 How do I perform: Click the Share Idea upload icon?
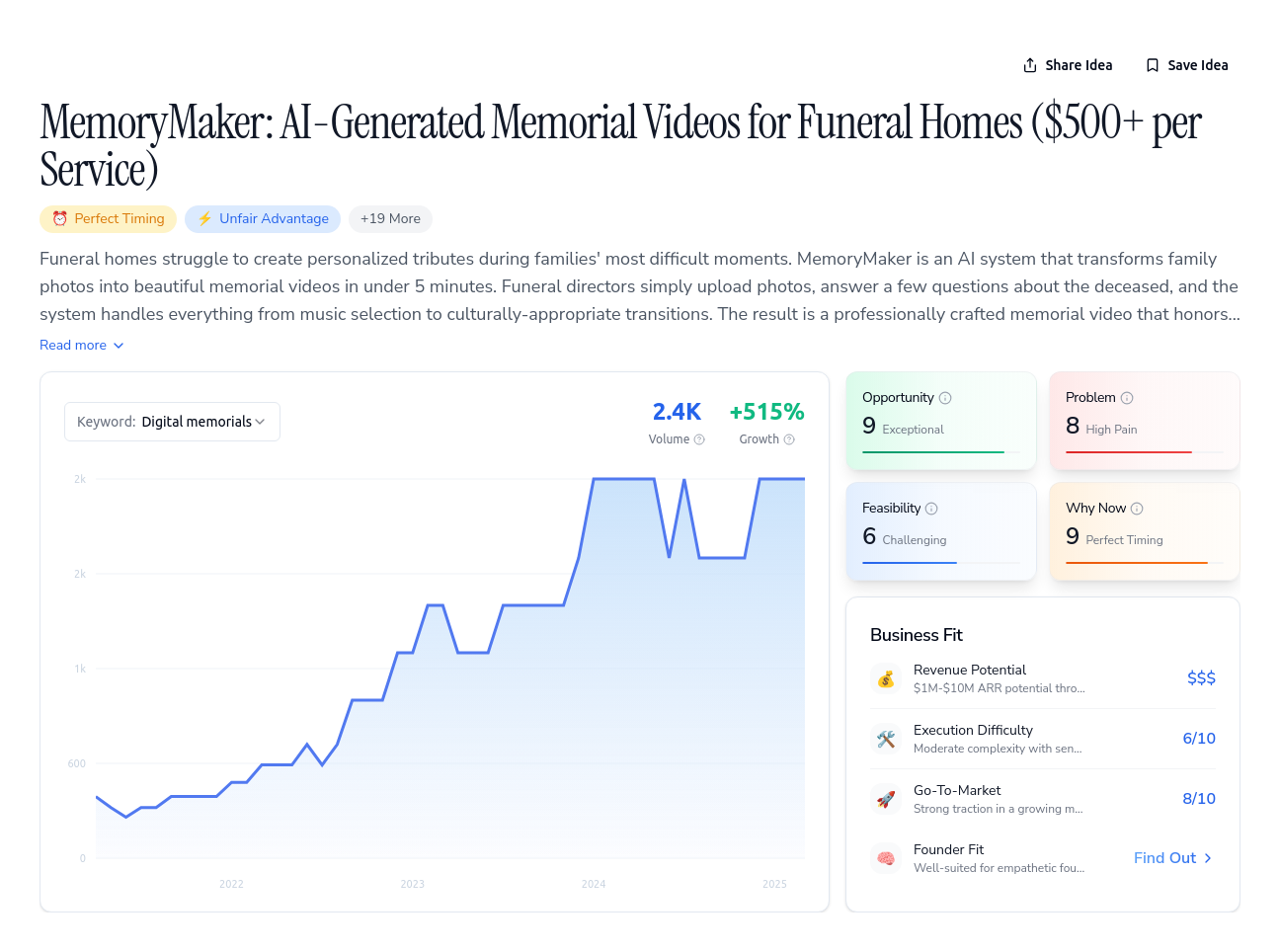(1030, 65)
